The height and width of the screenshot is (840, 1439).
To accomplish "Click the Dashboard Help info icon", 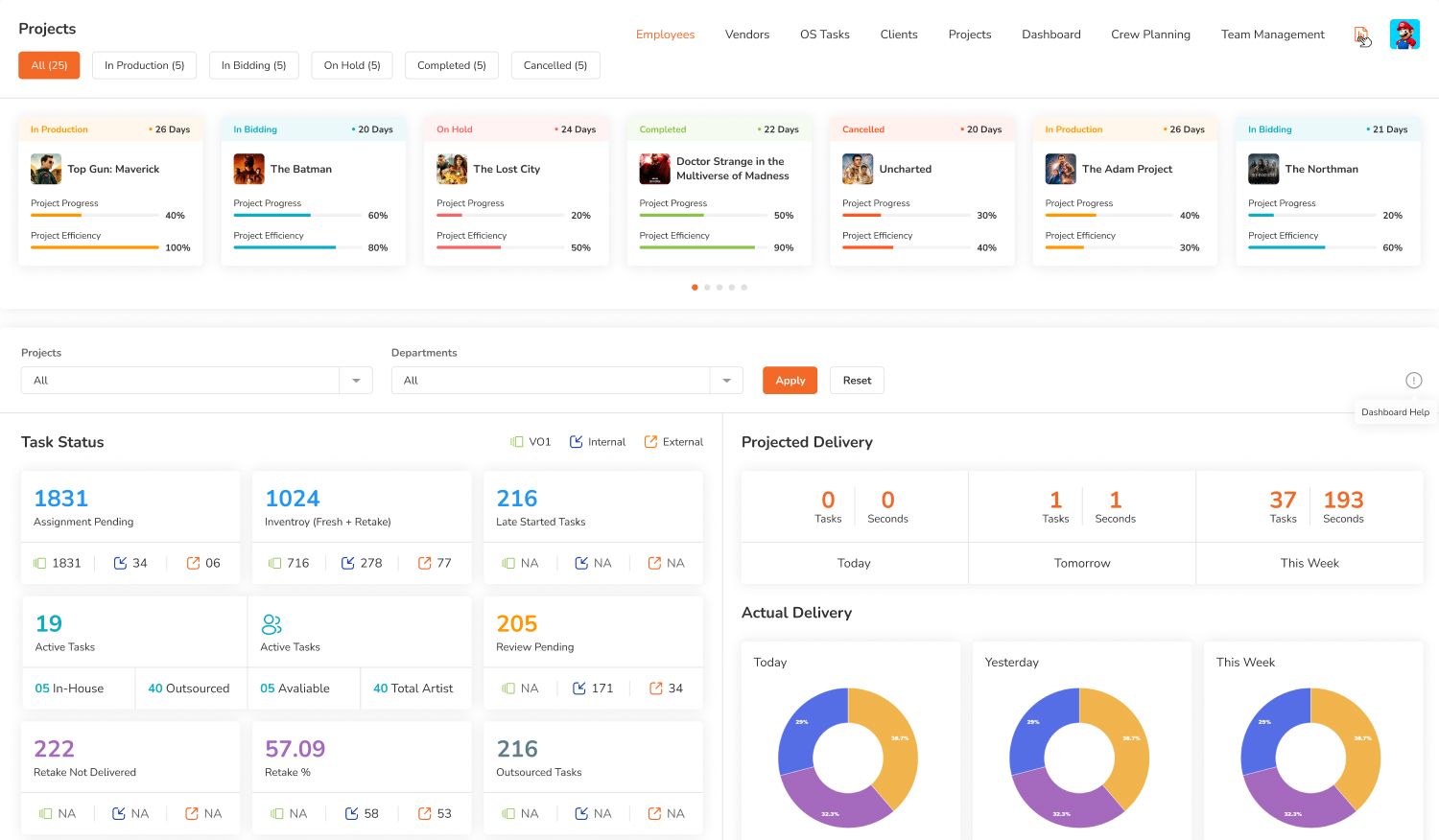I will point(1413,380).
